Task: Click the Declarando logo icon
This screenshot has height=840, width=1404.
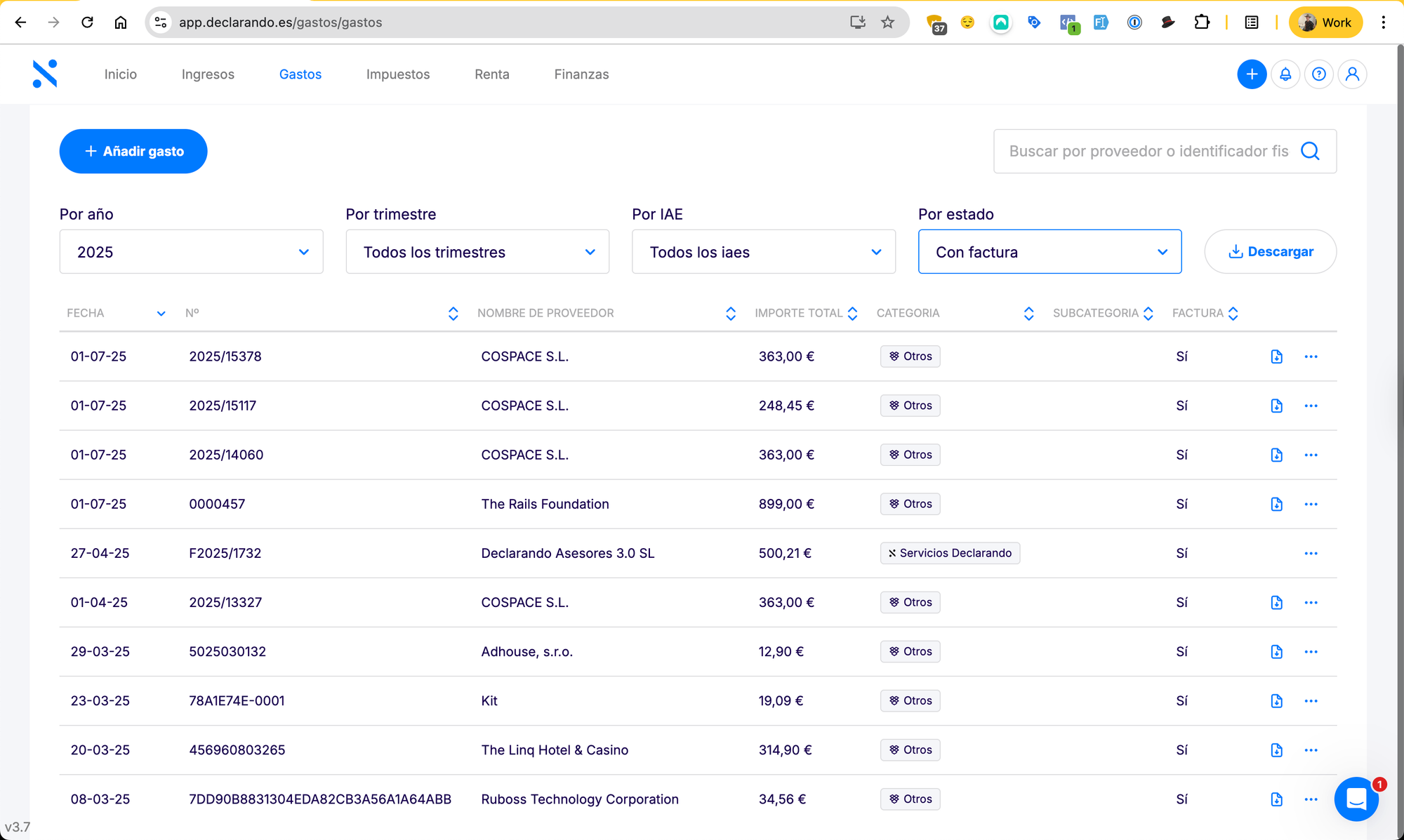Action: point(45,74)
